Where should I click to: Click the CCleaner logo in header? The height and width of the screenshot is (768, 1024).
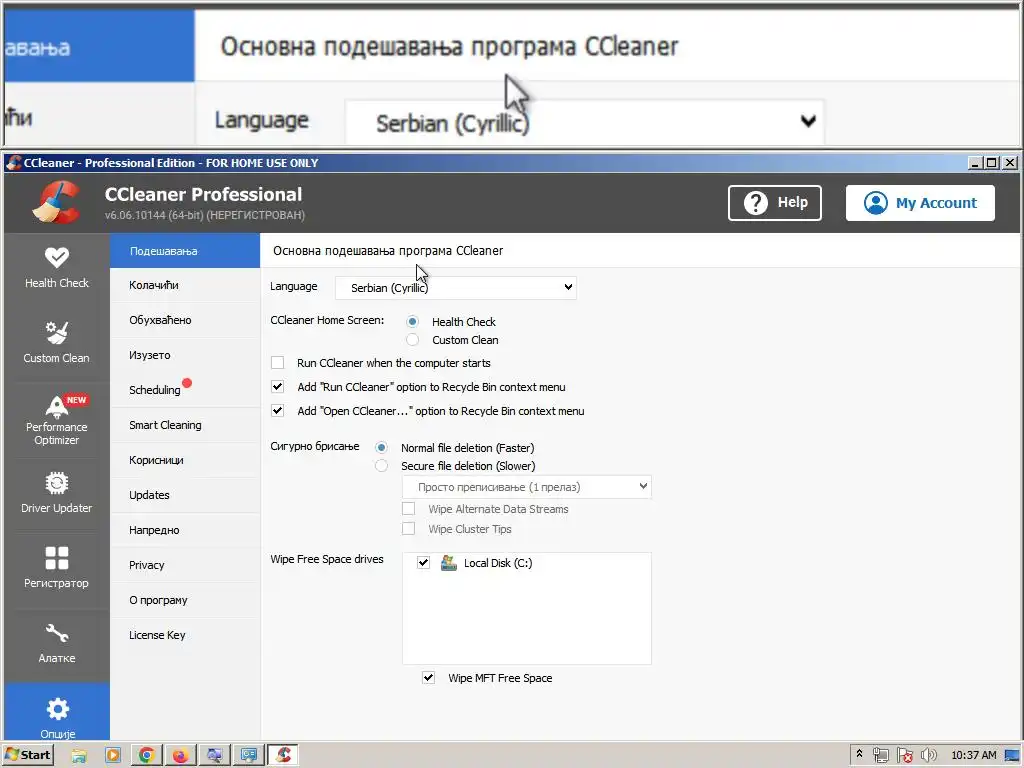57,202
